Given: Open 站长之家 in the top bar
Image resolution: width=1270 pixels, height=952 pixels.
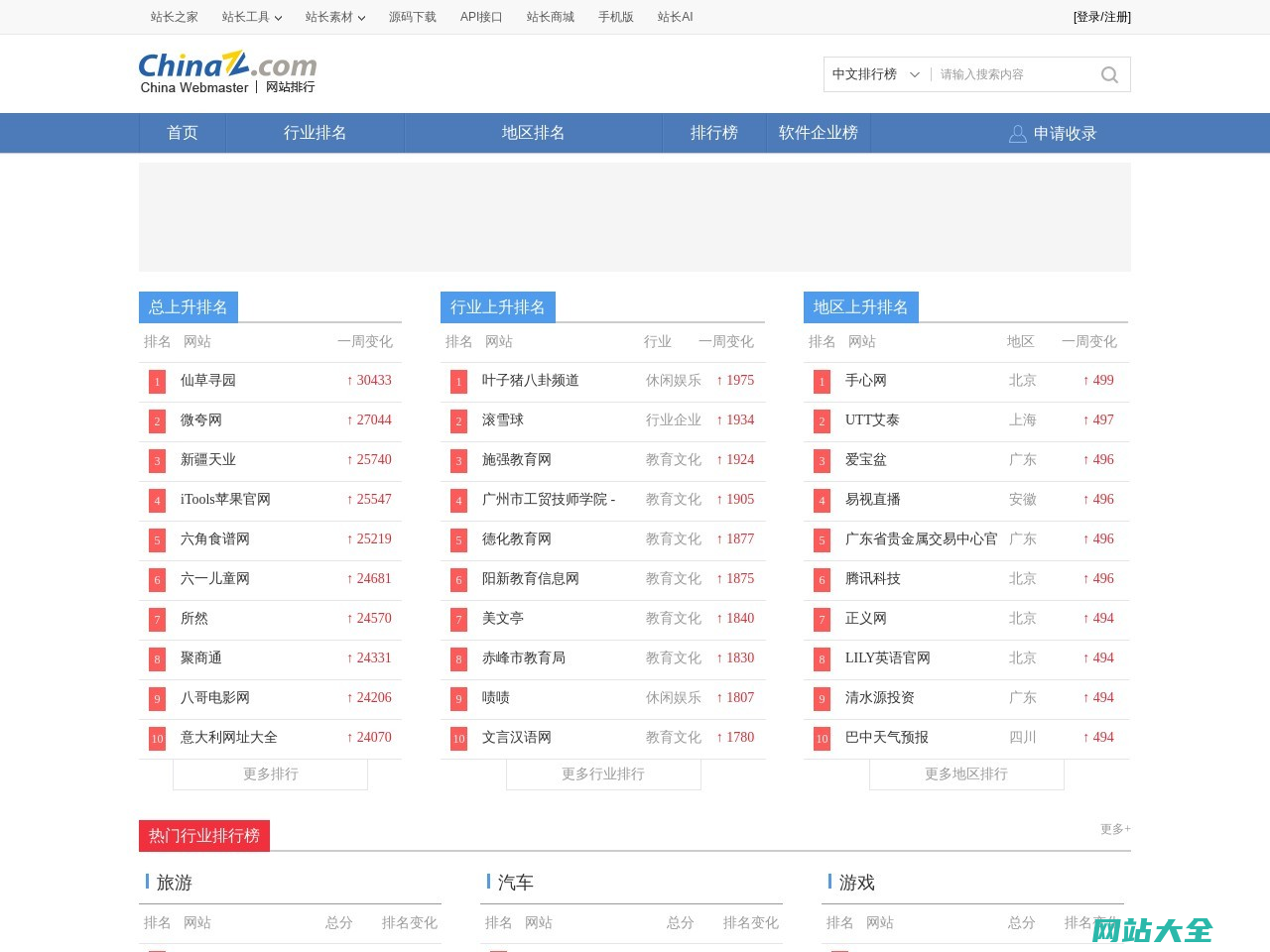Looking at the screenshot, I should (x=175, y=17).
